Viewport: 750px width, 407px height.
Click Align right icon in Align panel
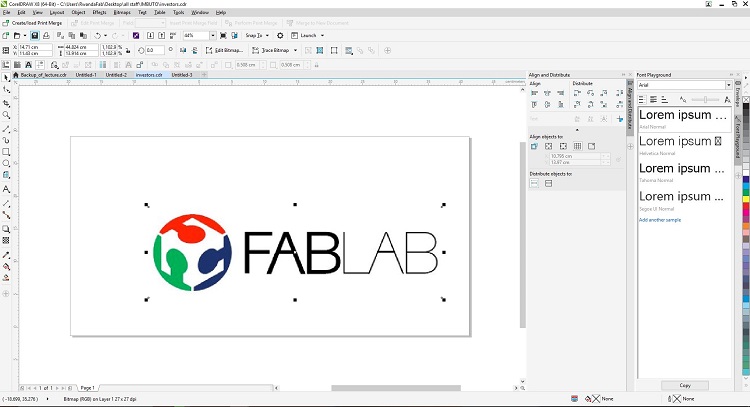coord(561,93)
